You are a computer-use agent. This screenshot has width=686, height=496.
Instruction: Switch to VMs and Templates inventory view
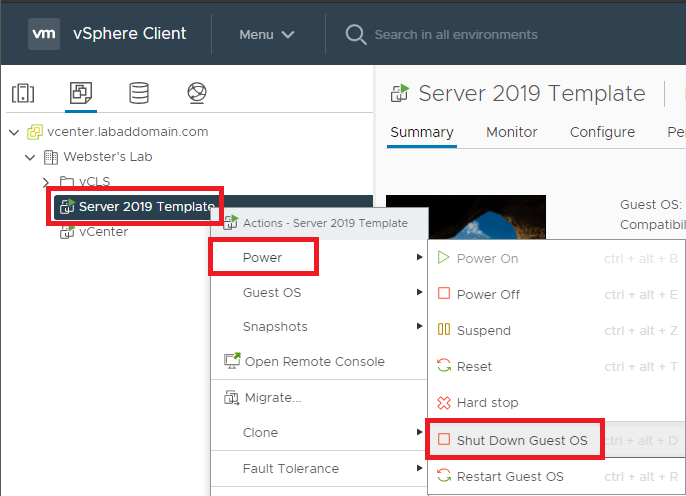(80, 94)
